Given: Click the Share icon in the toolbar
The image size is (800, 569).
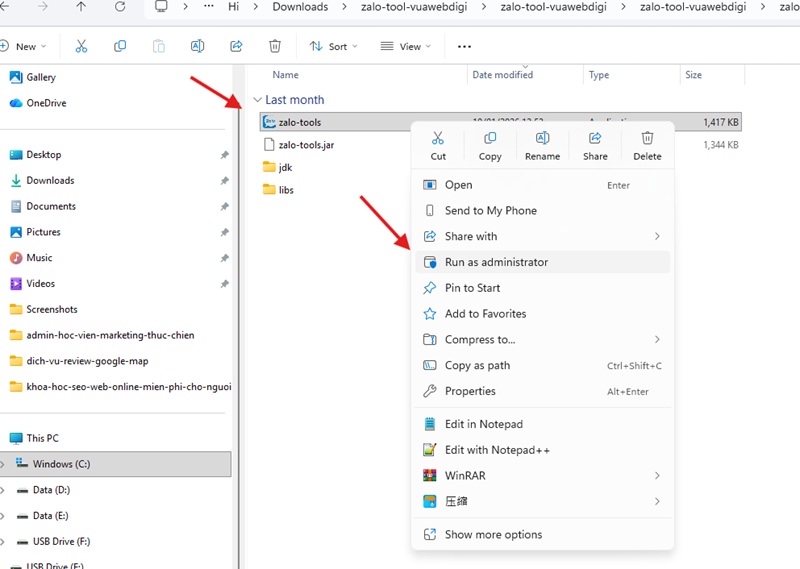Looking at the screenshot, I should 236,46.
